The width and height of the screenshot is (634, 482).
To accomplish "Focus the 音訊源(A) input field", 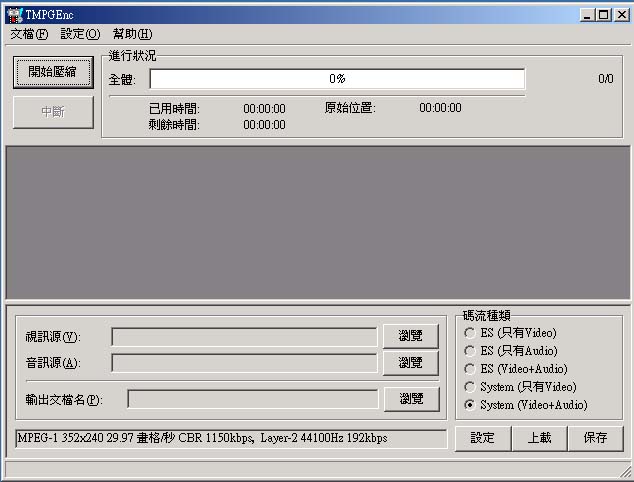I will point(244,363).
